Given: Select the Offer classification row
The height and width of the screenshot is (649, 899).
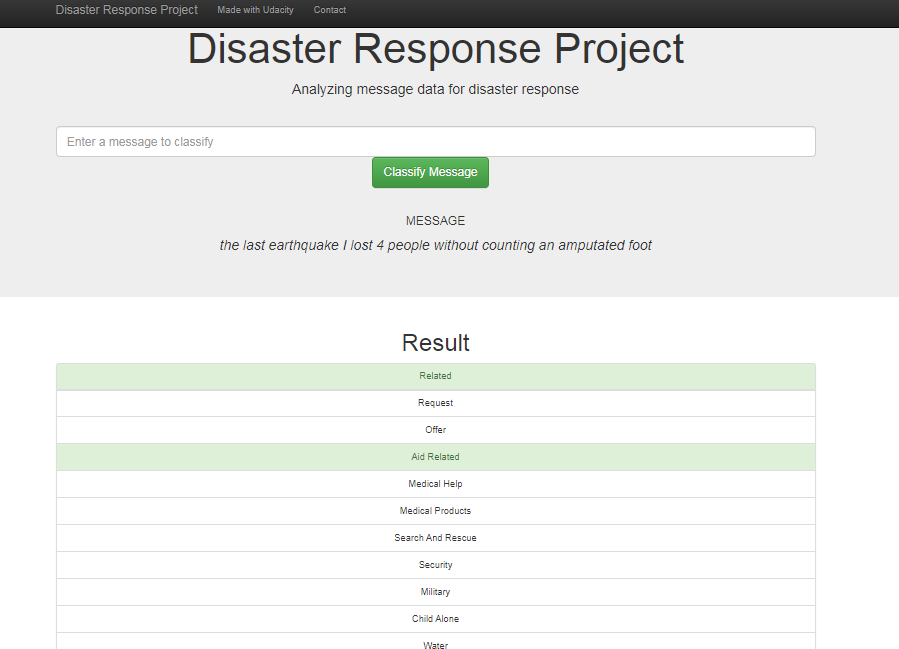Looking at the screenshot, I should tap(435, 430).
